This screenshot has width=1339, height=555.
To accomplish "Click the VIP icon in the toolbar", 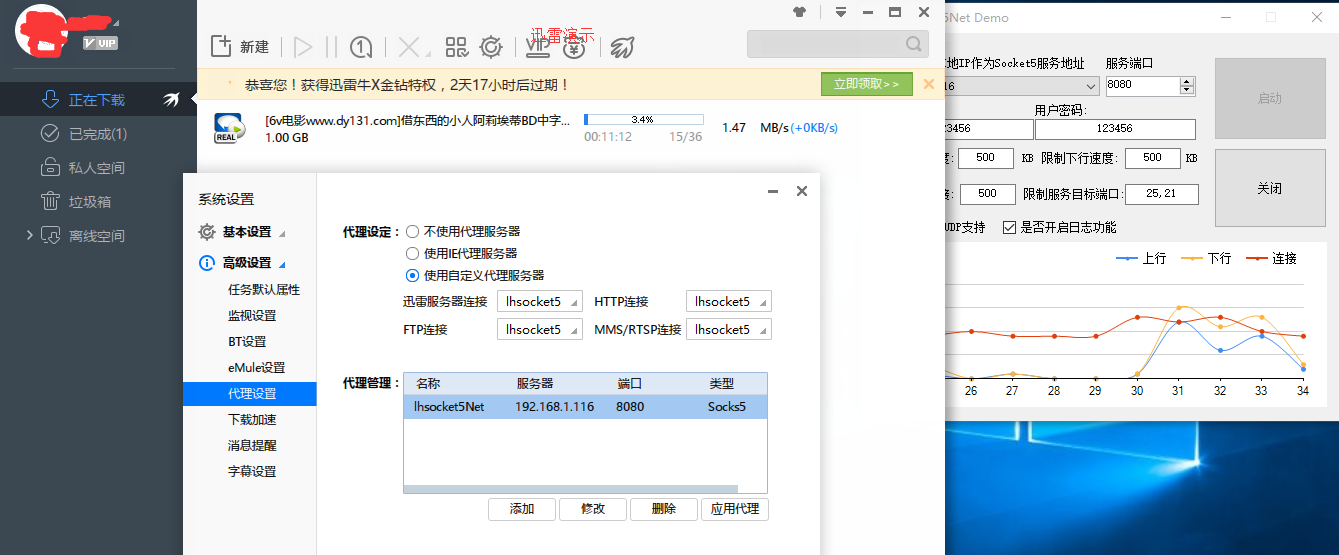I will pyautogui.click(x=537, y=47).
